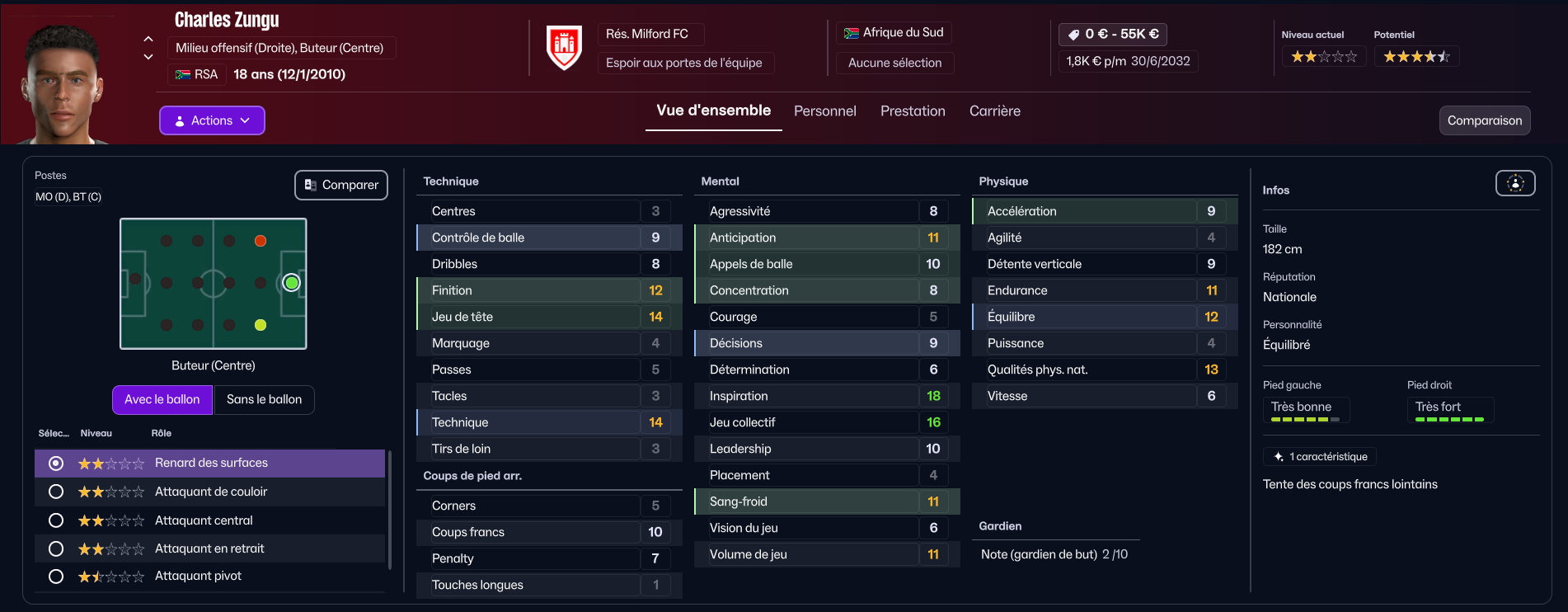Click Charles Zungu's face portrait

pyautogui.click(x=63, y=82)
